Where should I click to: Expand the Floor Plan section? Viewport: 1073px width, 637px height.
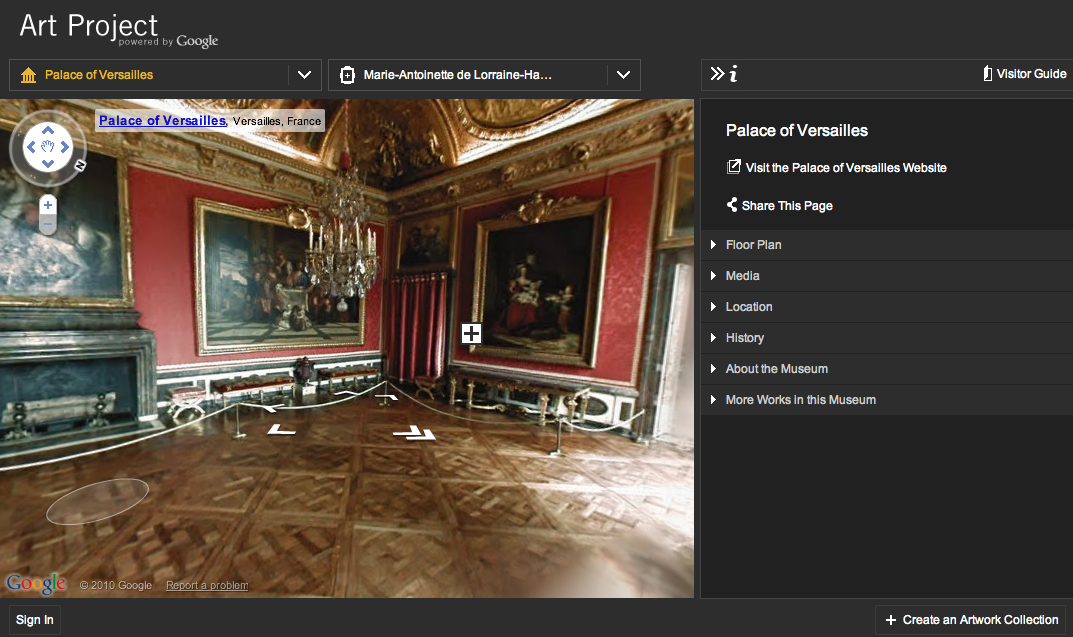(x=753, y=245)
